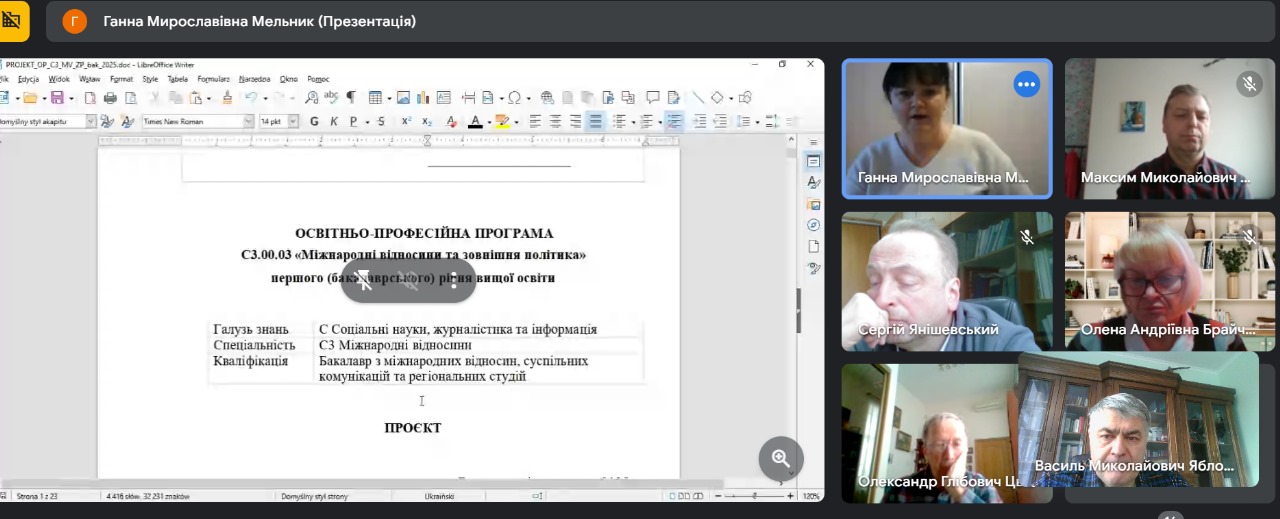1280x519 pixels.
Task: Toggle justified text alignment
Action: tap(595, 121)
